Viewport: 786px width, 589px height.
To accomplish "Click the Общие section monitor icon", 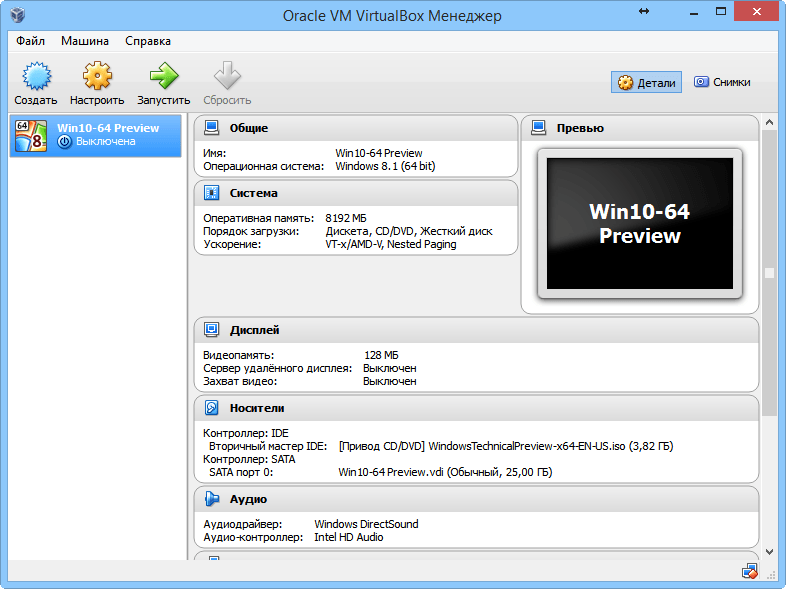I will (212, 128).
